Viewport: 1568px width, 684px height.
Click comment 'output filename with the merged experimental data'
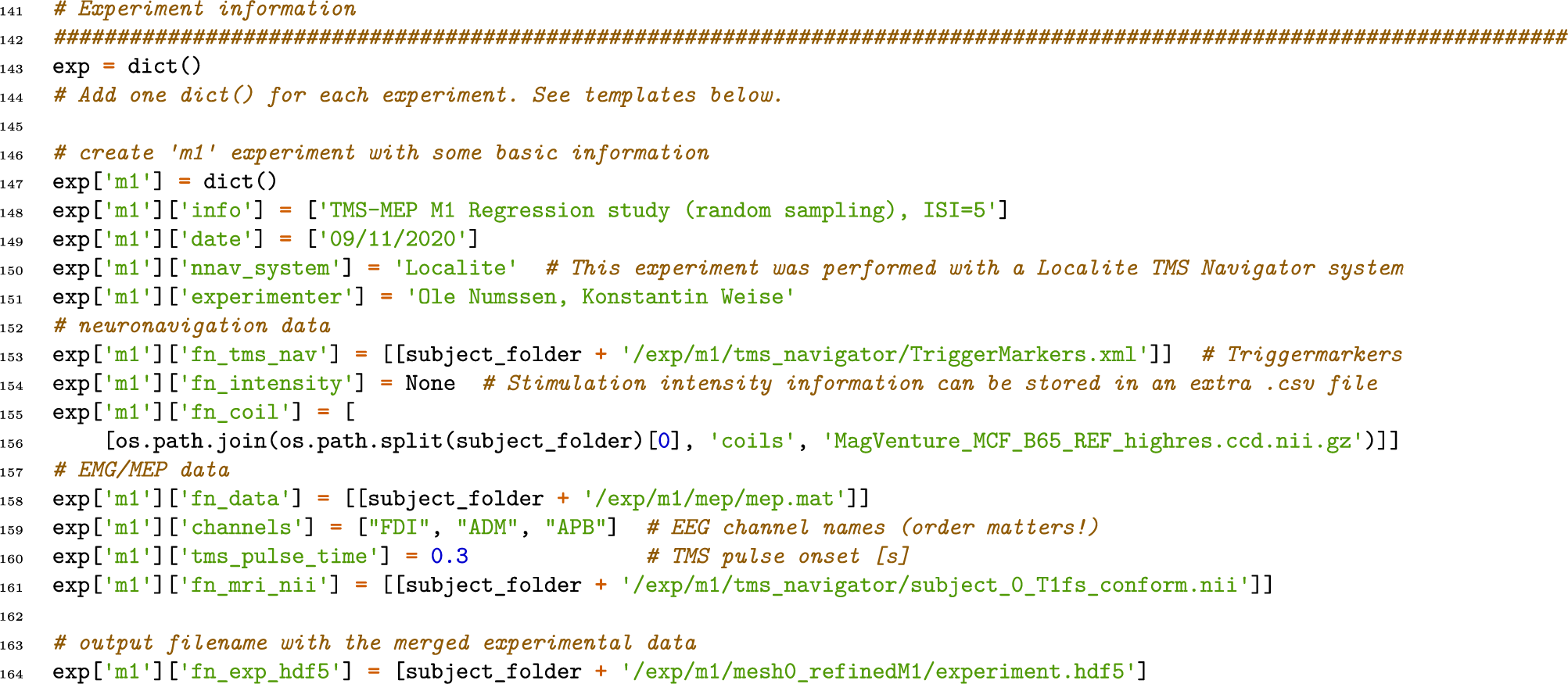click(x=388, y=644)
